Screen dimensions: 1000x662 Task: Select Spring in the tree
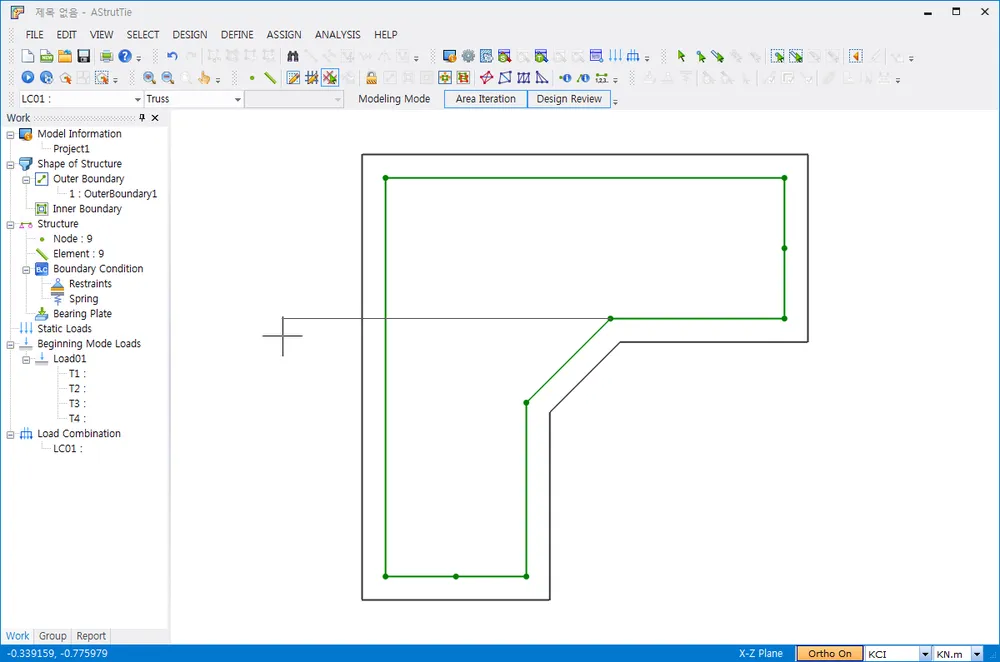pyautogui.click(x=84, y=298)
